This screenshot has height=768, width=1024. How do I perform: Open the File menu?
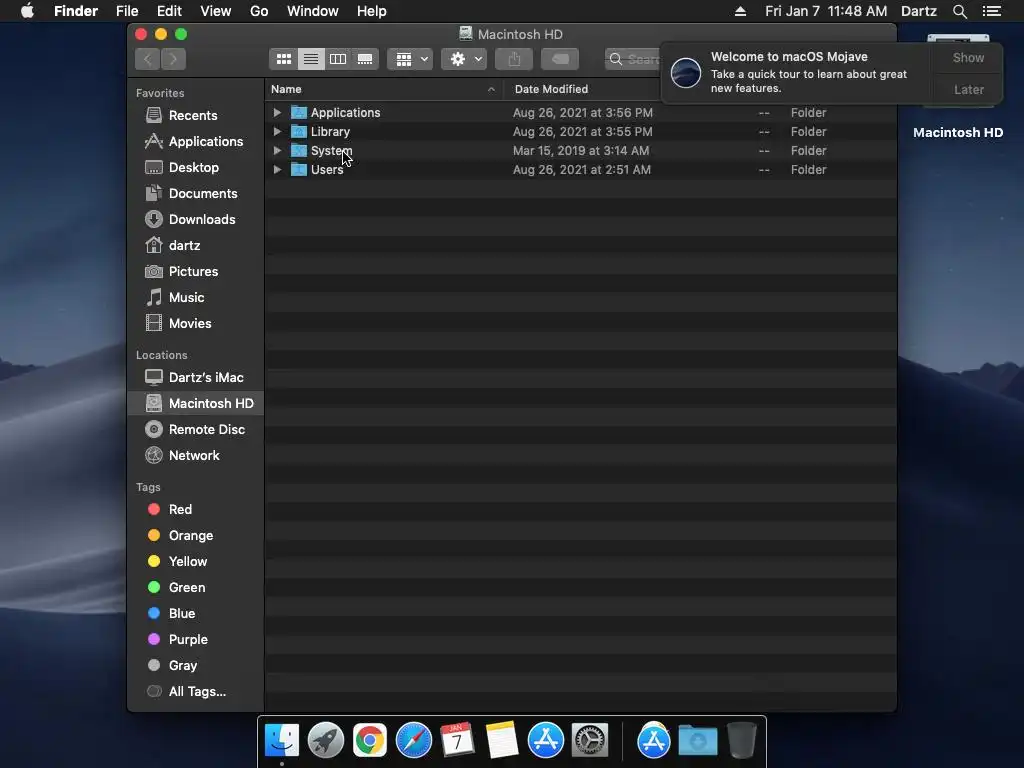(127, 11)
